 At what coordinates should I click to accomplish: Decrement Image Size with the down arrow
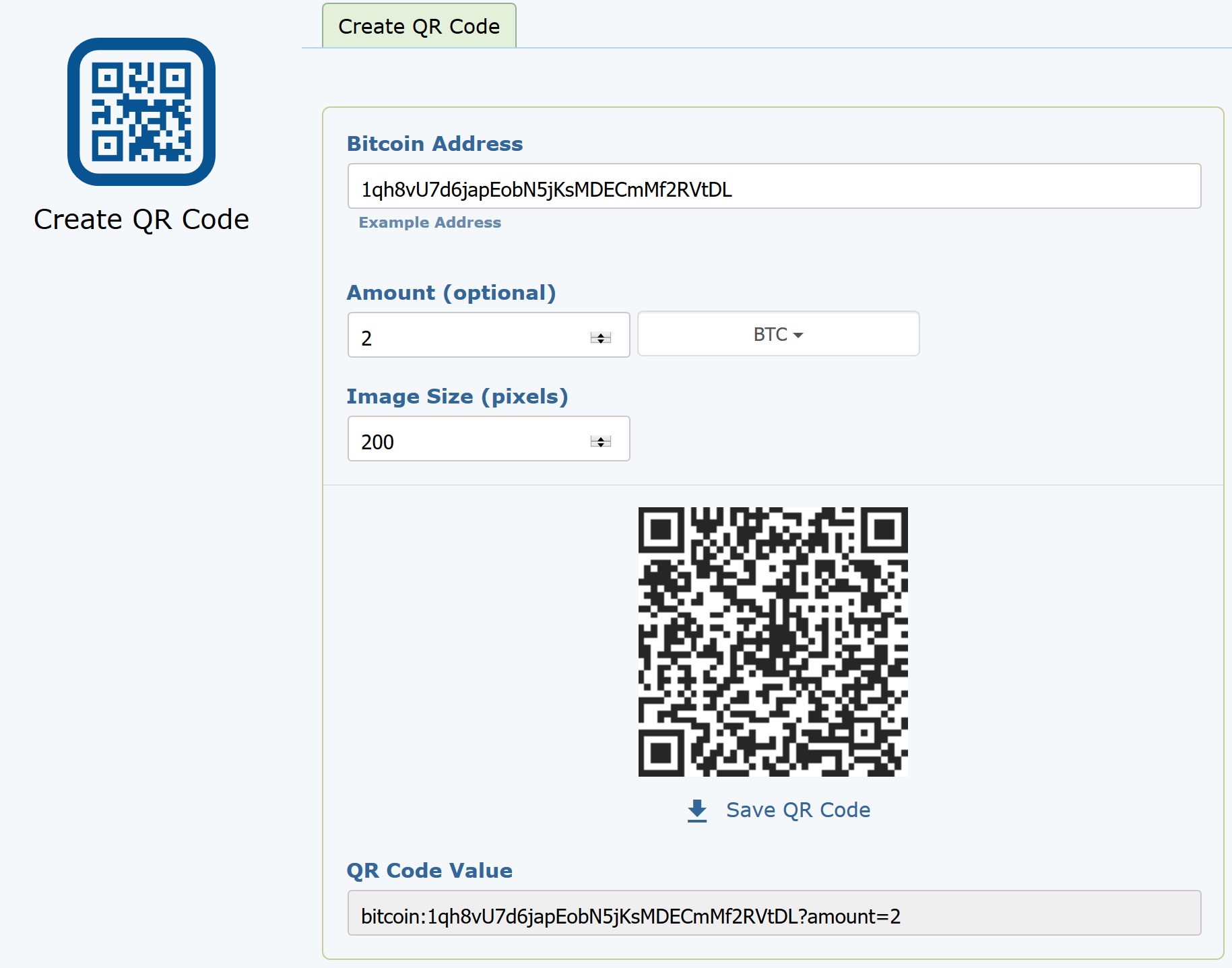[601, 445]
